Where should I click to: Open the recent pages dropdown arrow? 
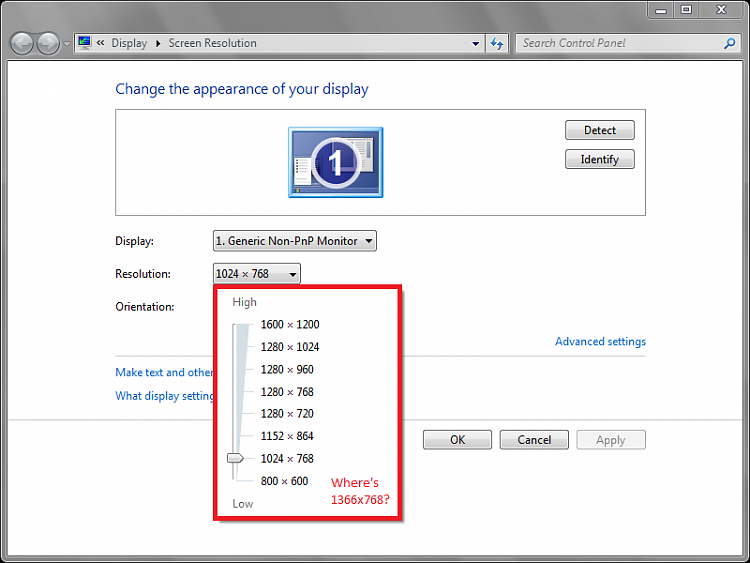pyautogui.click(x=66, y=44)
